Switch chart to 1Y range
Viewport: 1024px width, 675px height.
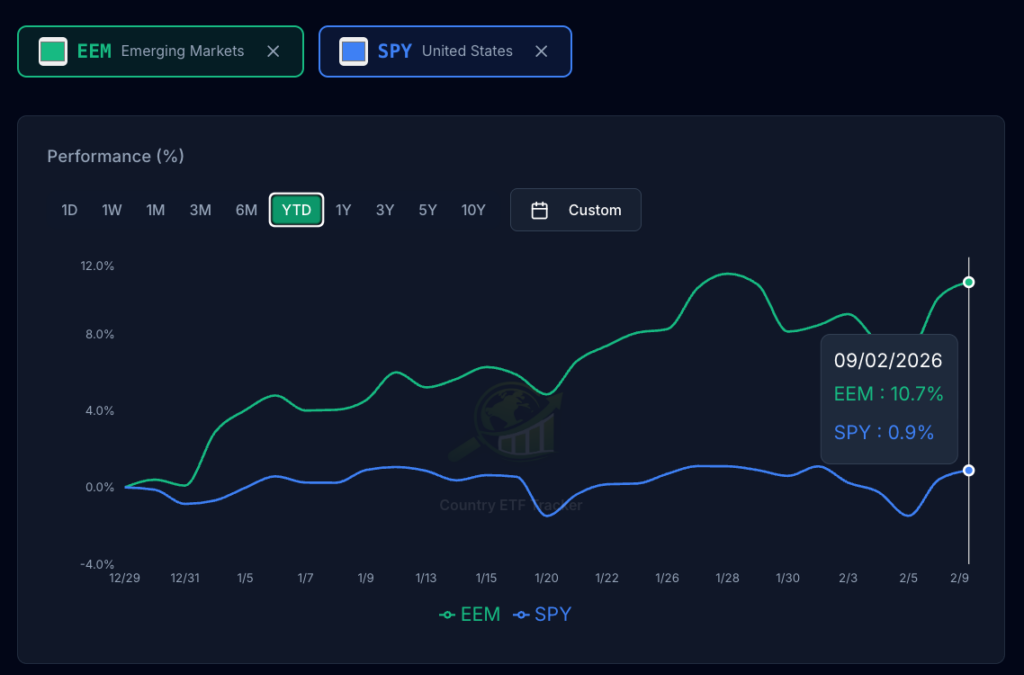[344, 210]
